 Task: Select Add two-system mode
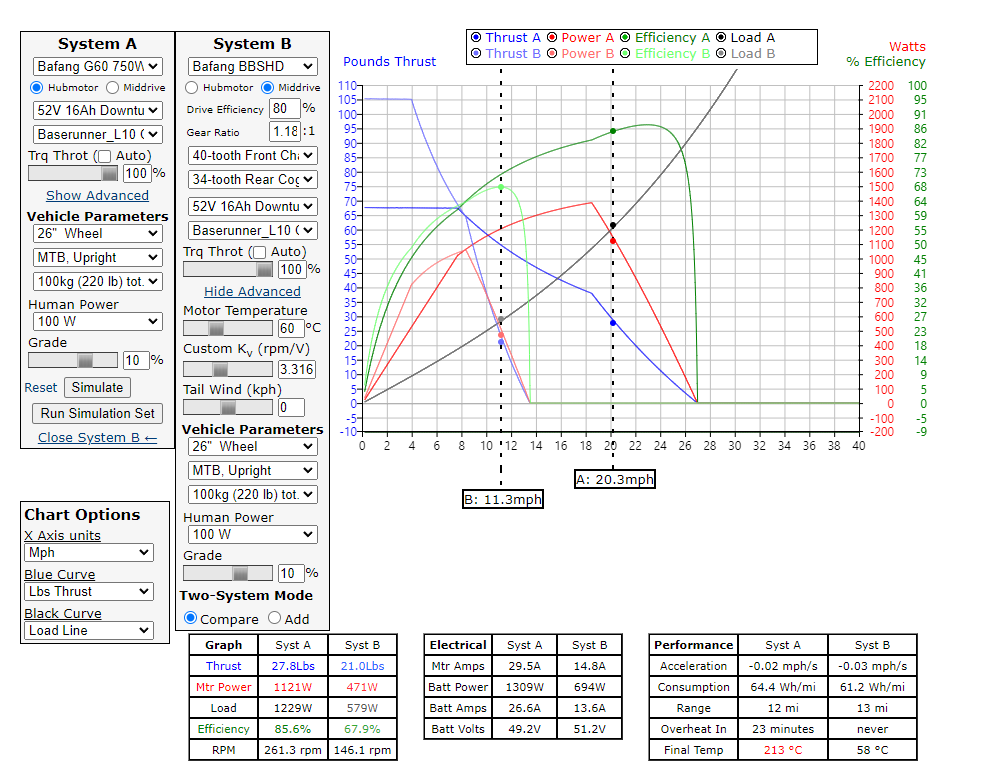[x=274, y=619]
